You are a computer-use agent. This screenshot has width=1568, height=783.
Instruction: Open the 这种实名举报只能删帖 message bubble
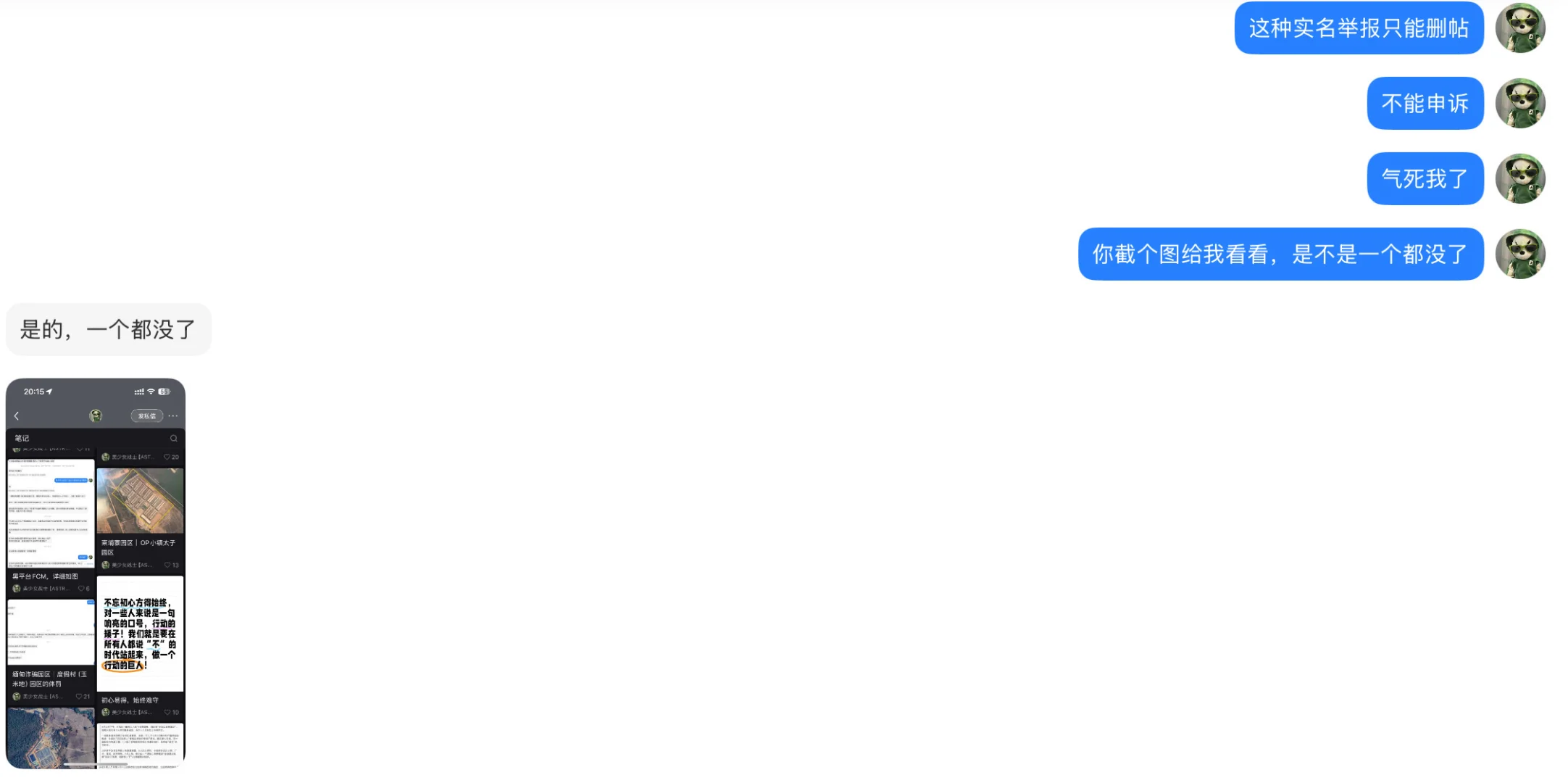point(1359,28)
